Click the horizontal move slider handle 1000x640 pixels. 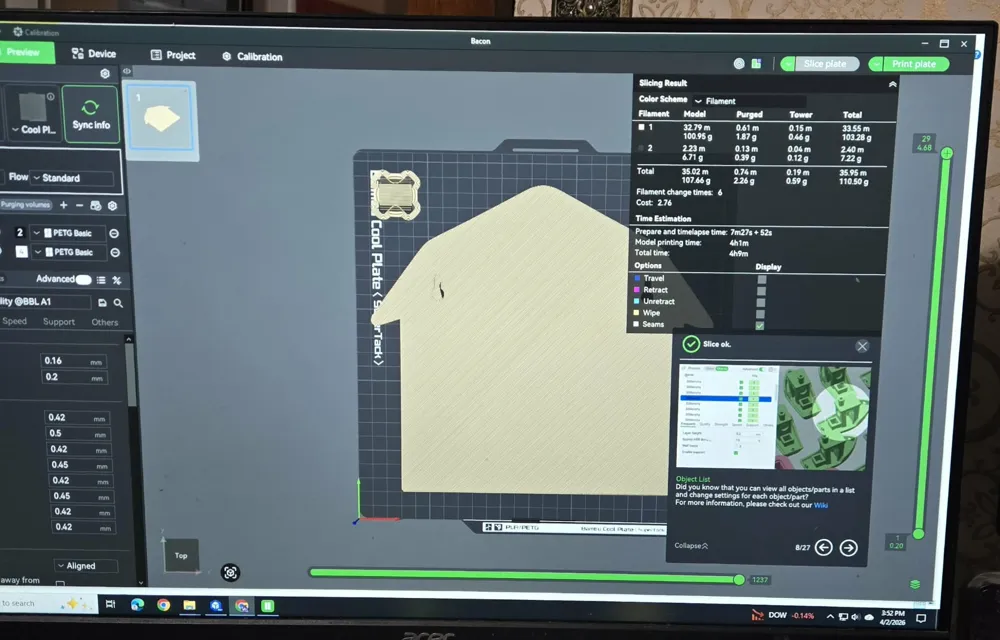739,579
